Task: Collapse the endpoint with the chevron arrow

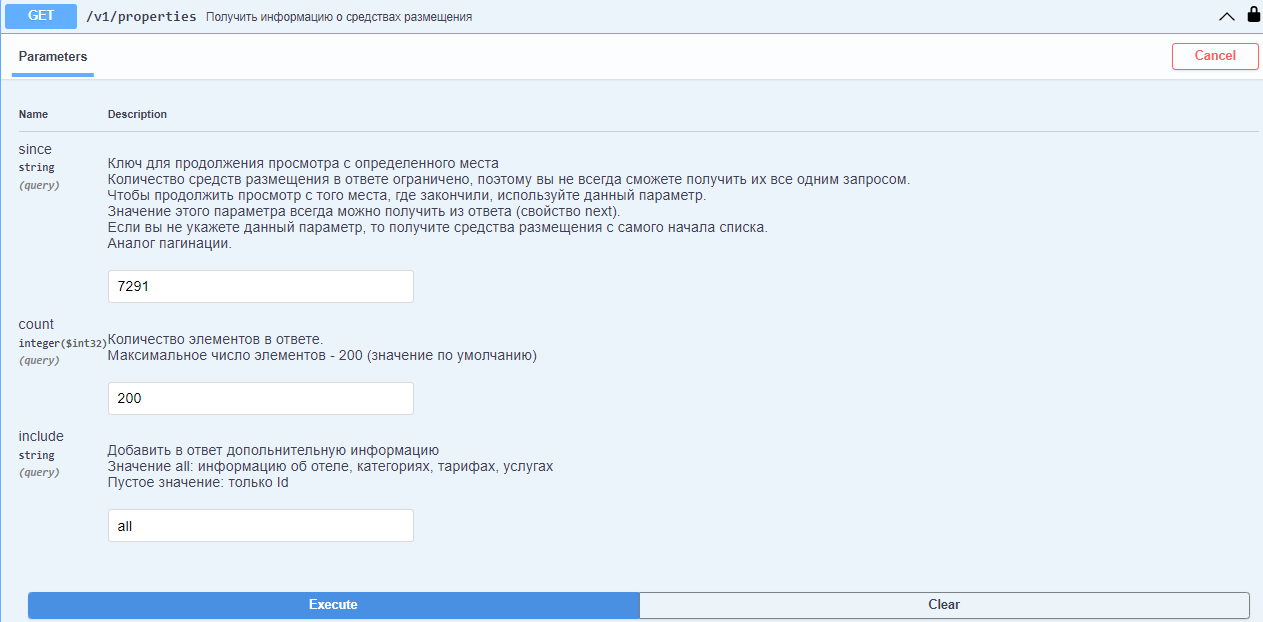Action: [x=1226, y=16]
